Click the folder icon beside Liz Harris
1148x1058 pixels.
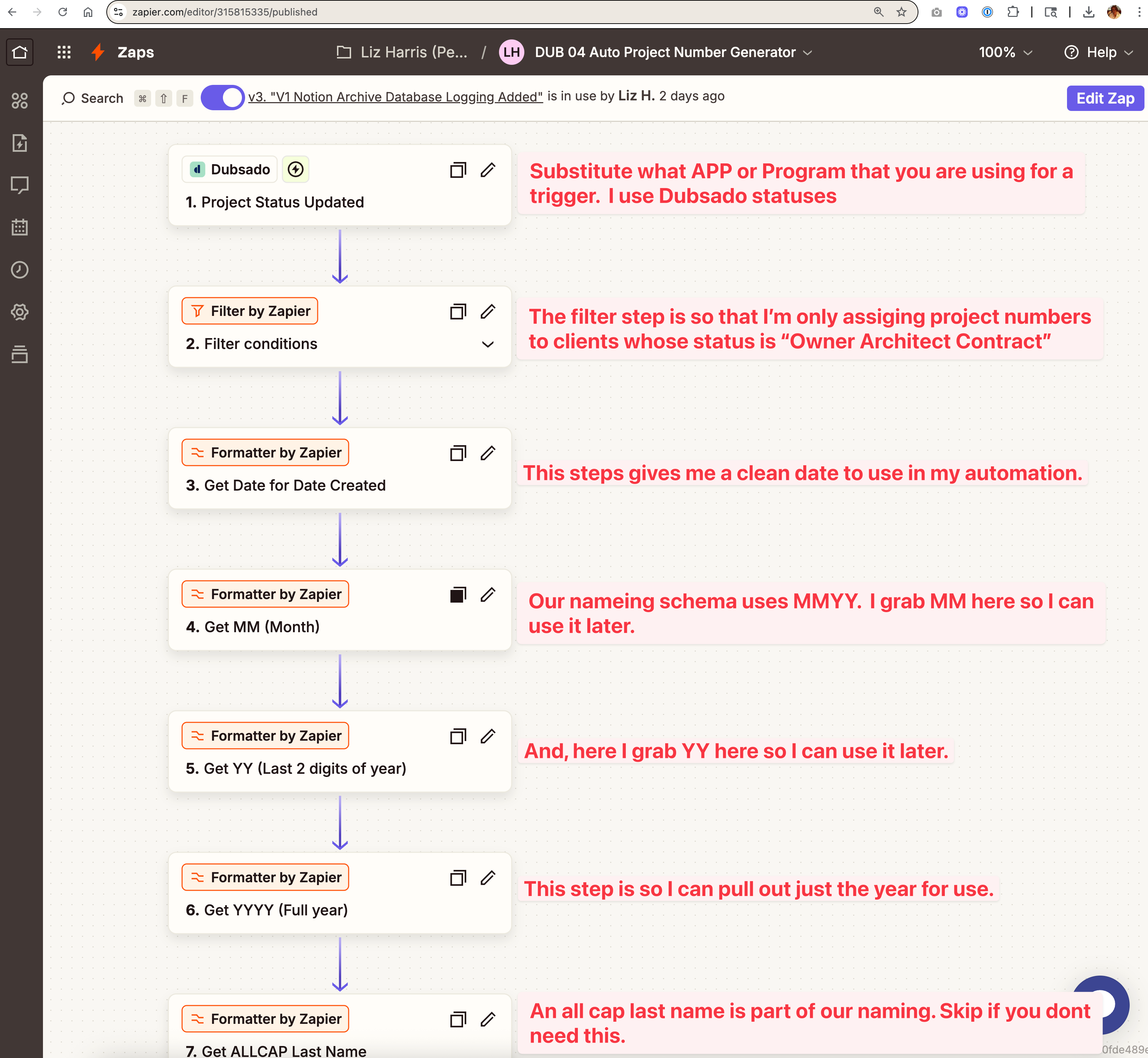coord(344,52)
